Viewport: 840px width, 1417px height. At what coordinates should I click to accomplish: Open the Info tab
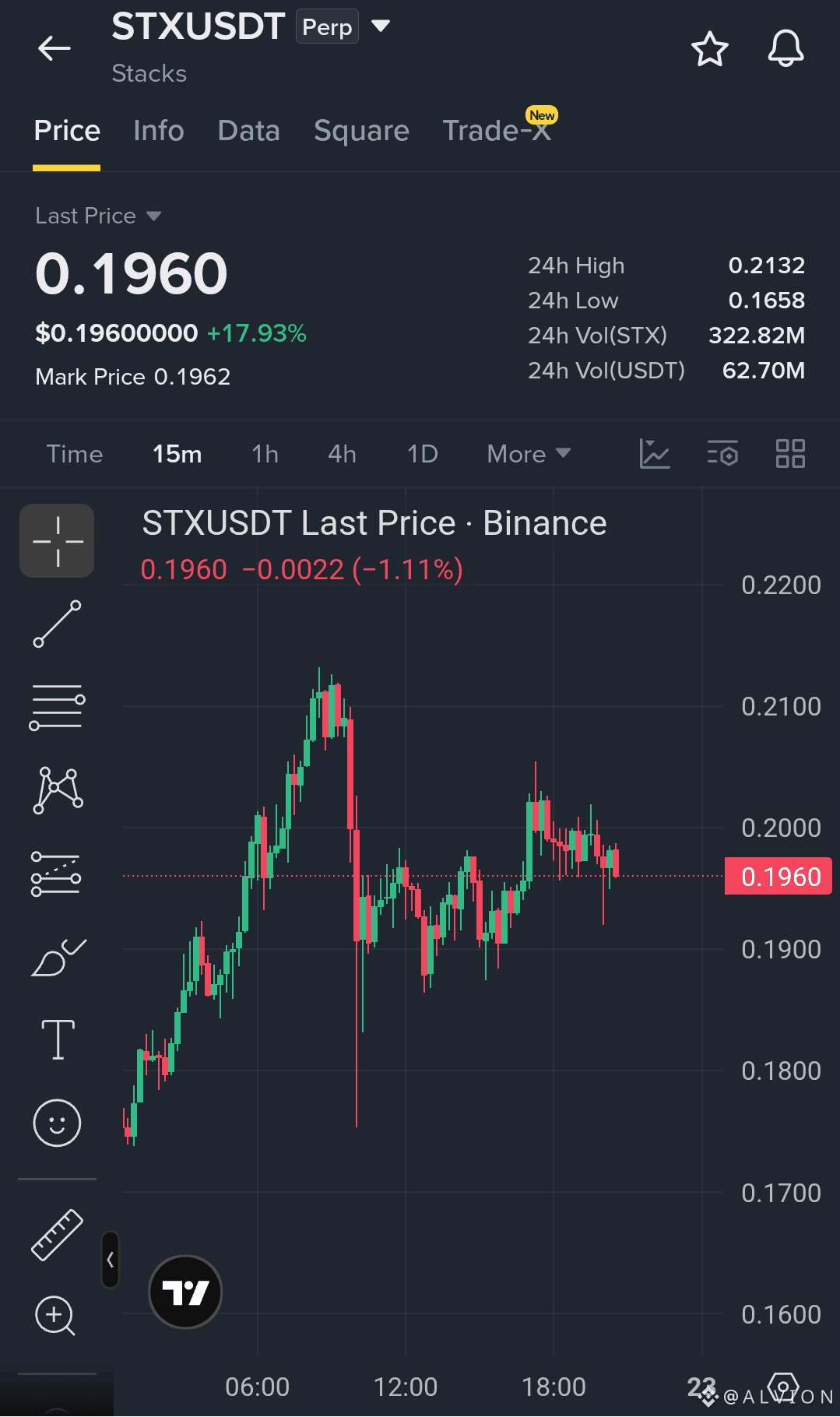[159, 131]
